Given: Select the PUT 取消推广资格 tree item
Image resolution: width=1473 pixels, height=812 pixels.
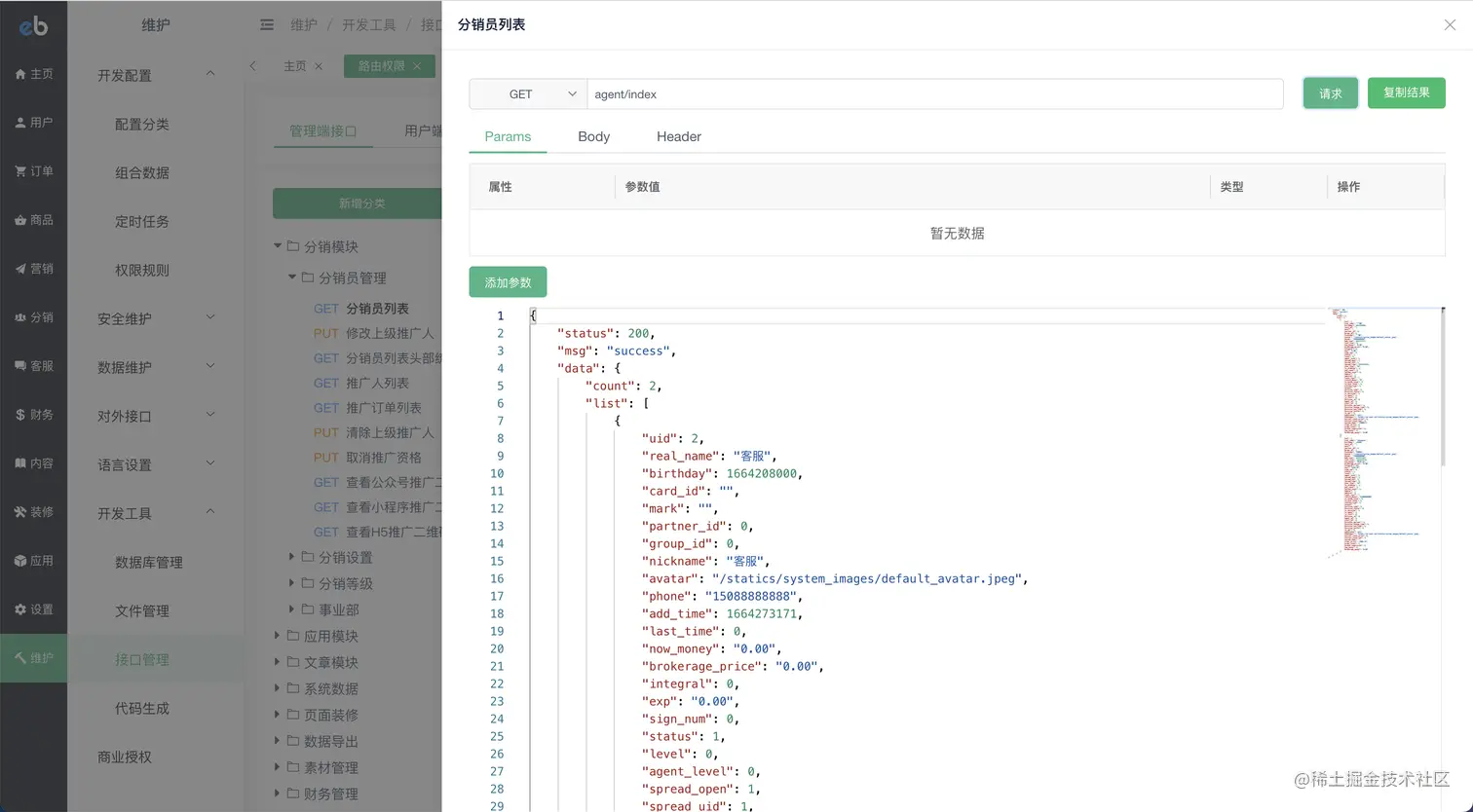Looking at the screenshot, I should [x=367, y=457].
